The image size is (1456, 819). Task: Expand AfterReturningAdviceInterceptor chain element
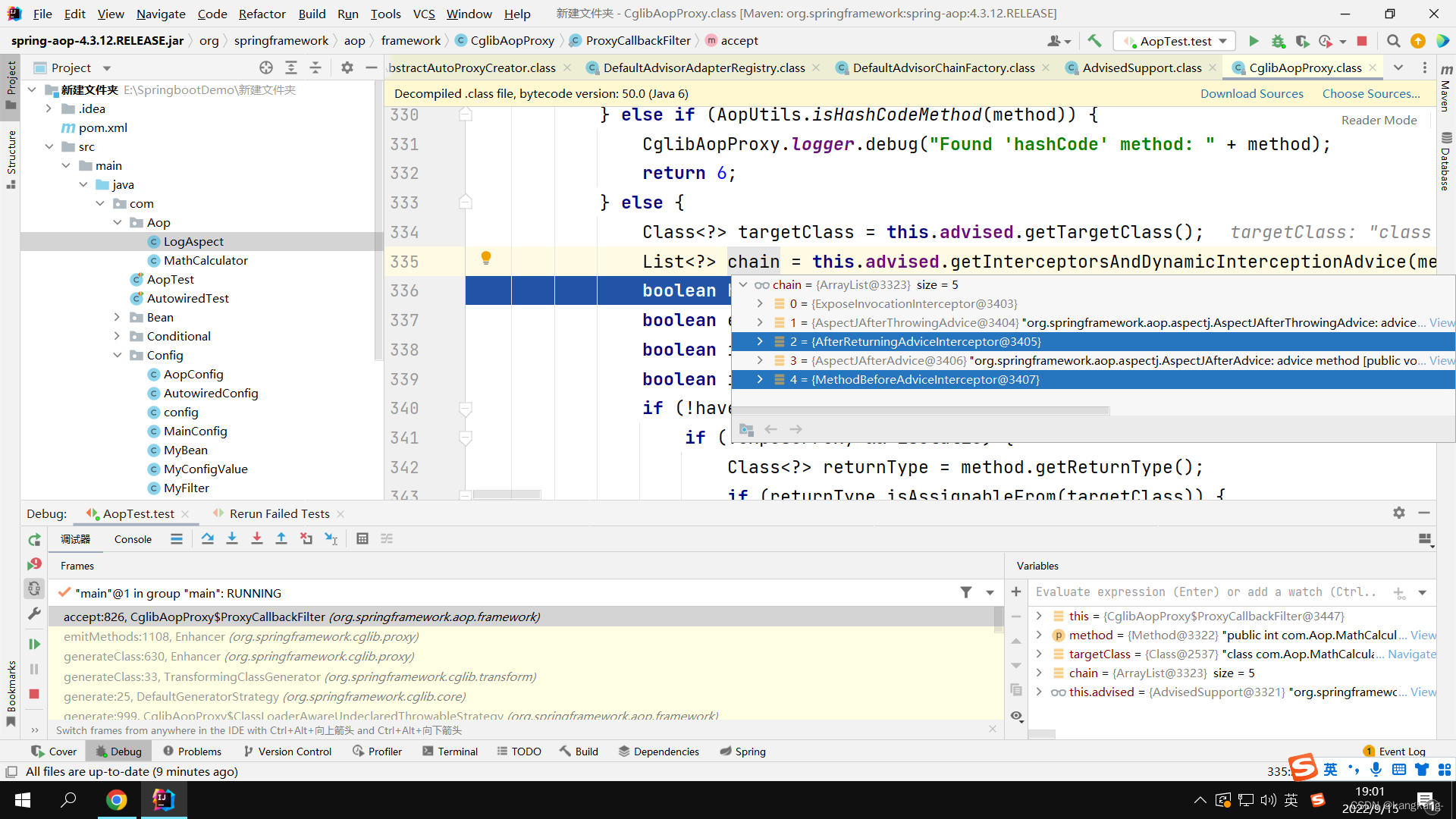[x=760, y=341]
